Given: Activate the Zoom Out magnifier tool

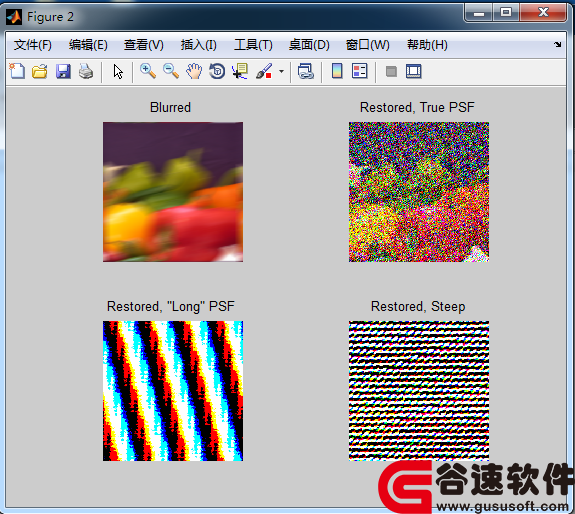Looking at the screenshot, I should [171, 71].
